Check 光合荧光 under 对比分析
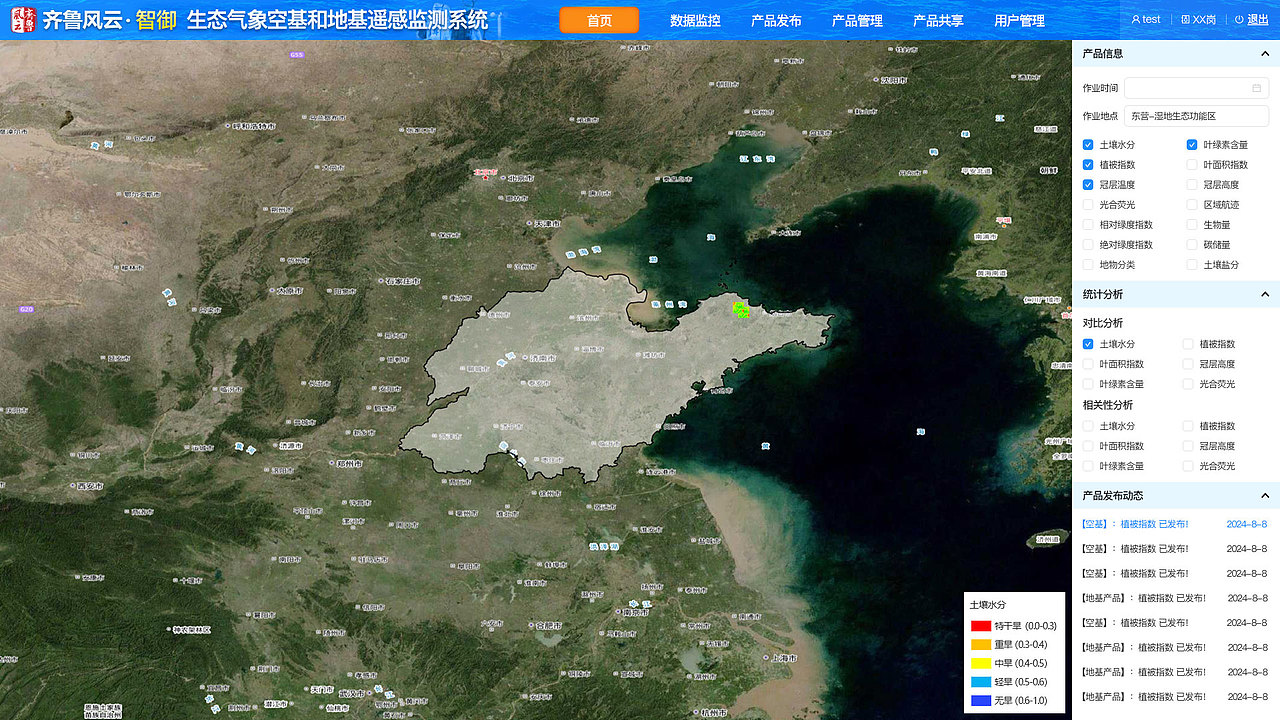This screenshot has height=720, width=1280. (x=1188, y=384)
